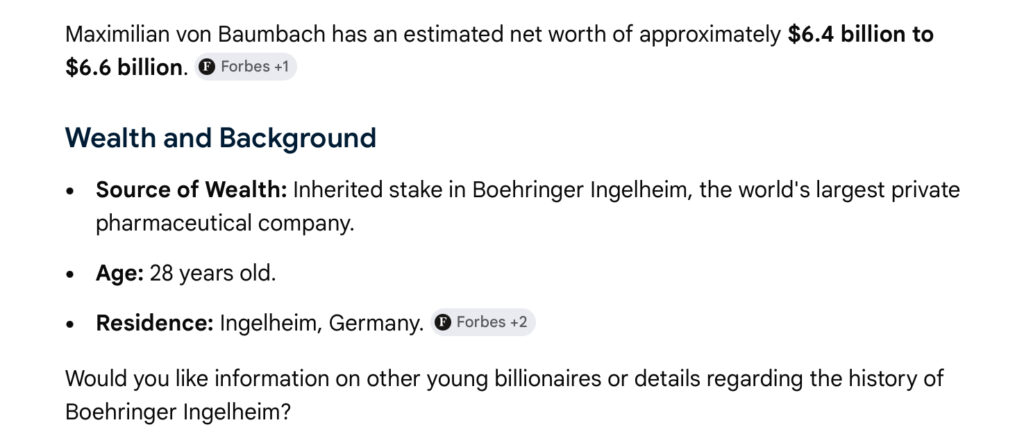Click "28 years old" text
The width and height of the screenshot is (1024, 434).
click(x=212, y=273)
